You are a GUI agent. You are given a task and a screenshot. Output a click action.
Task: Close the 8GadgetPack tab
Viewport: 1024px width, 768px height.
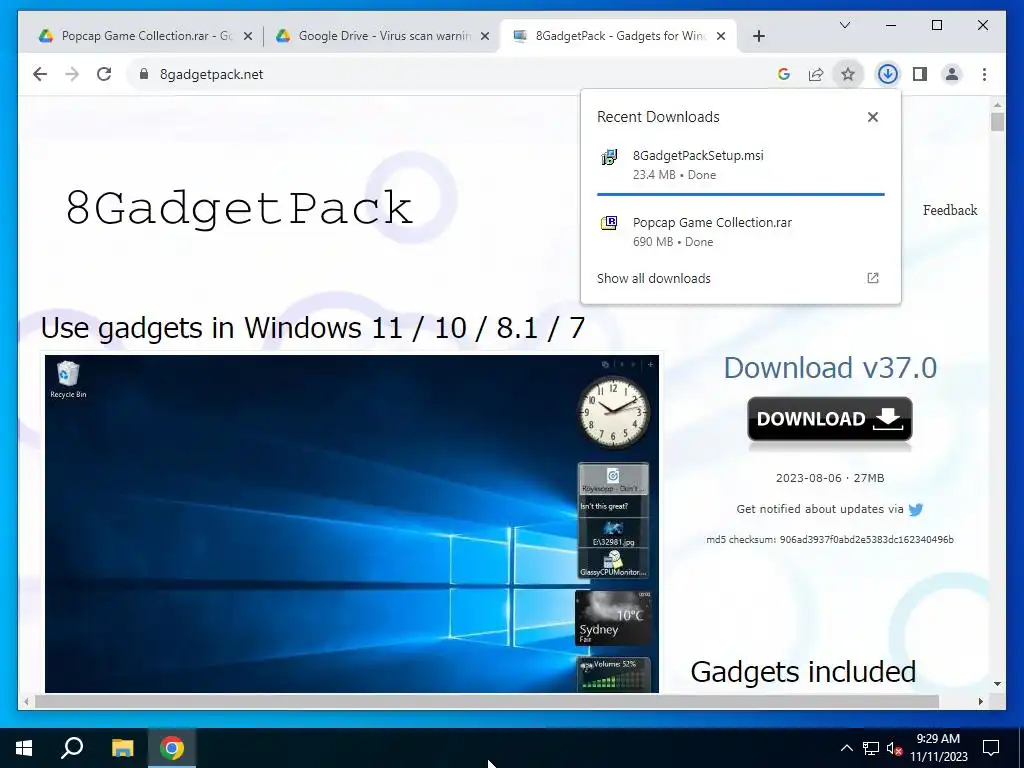(721, 36)
